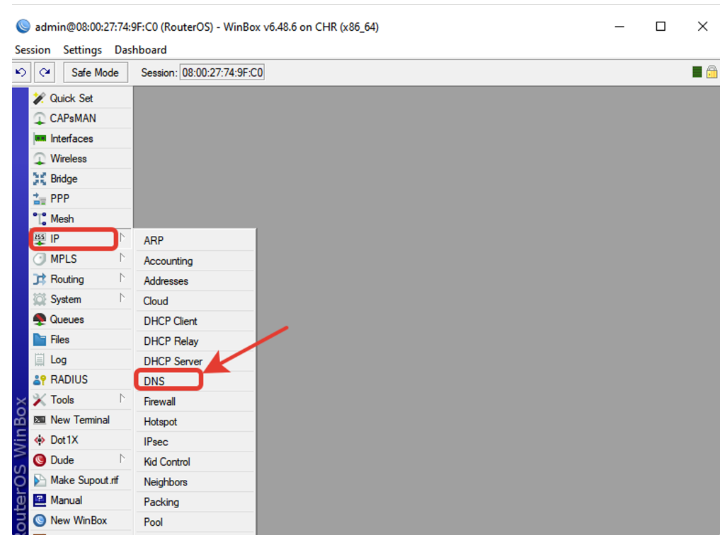Click the Make Supout.rif icon
Screen dimensions: 722x537
coord(40,480)
